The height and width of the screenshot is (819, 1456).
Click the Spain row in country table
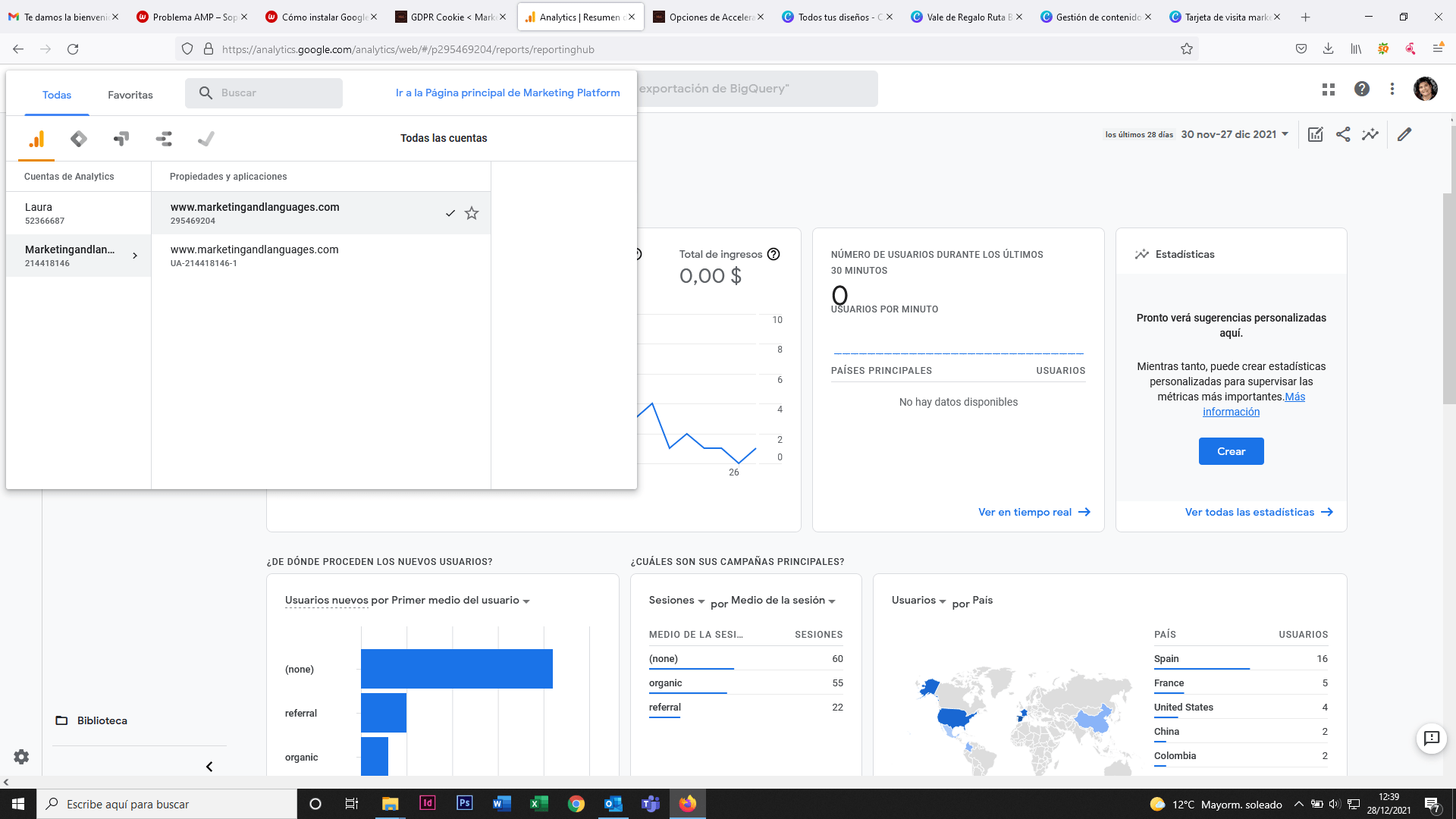[1241, 658]
